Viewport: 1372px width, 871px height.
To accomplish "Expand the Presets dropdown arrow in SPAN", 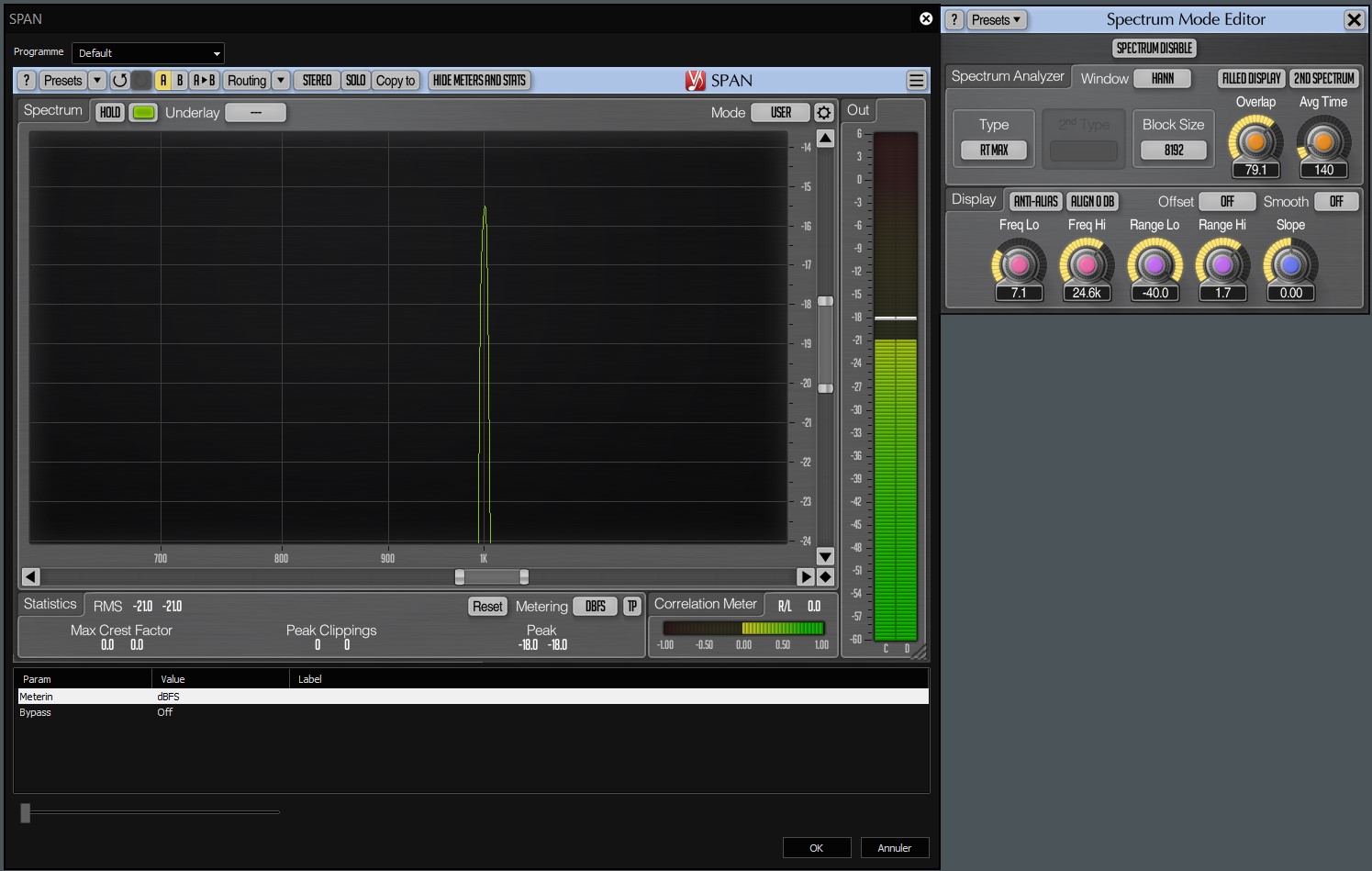I will tap(97, 81).
